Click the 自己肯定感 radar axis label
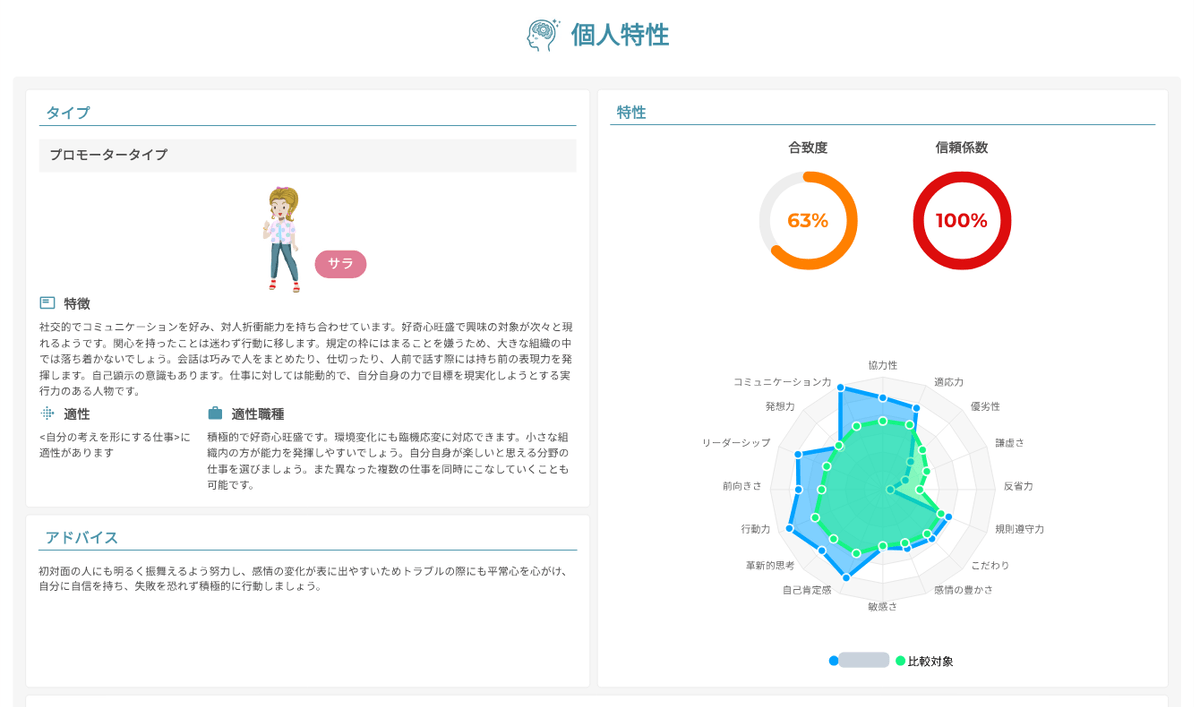Viewport: 1200px width, 707px height. [x=807, y=590]
